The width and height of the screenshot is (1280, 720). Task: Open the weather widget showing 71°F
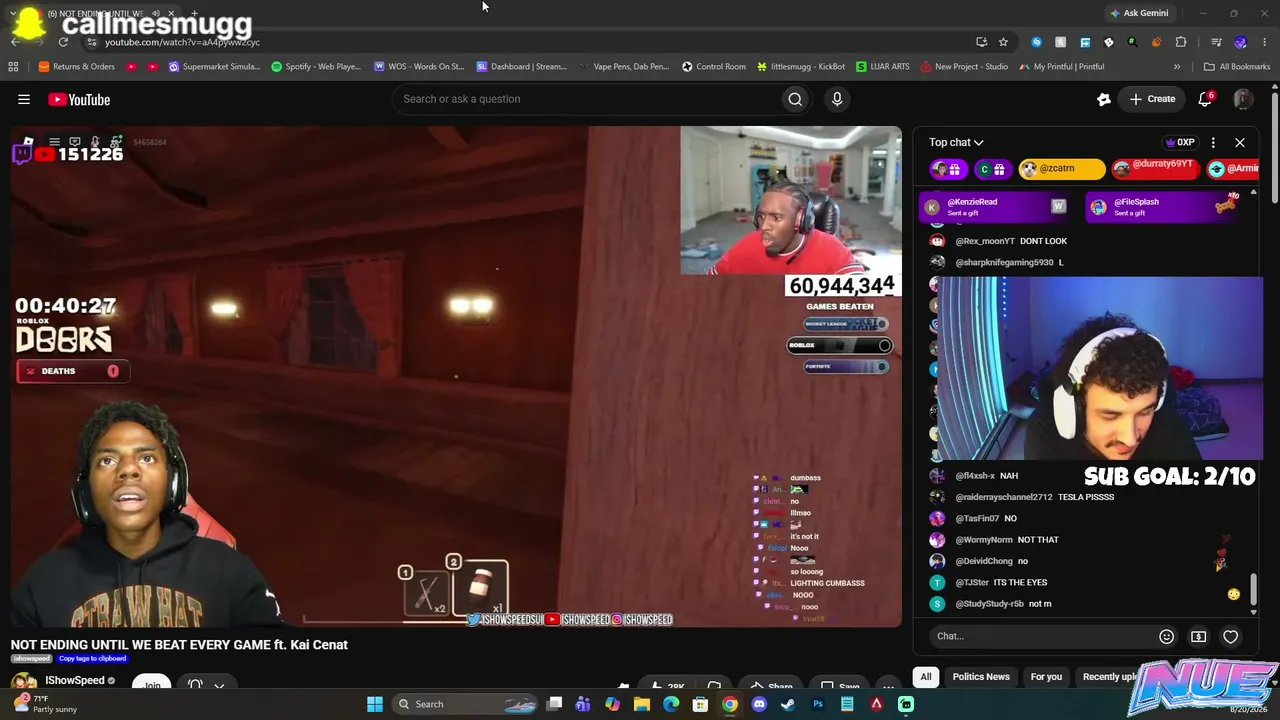coord(44,704)
